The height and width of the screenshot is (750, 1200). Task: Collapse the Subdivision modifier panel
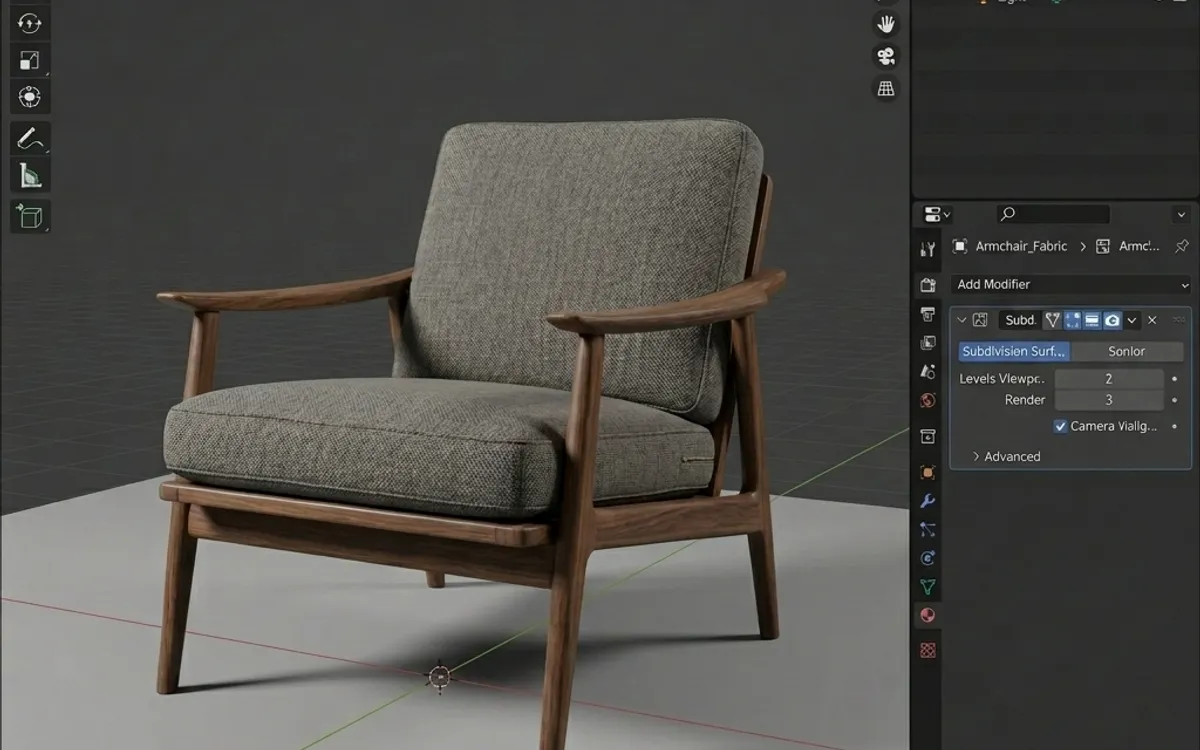(962, 320)
